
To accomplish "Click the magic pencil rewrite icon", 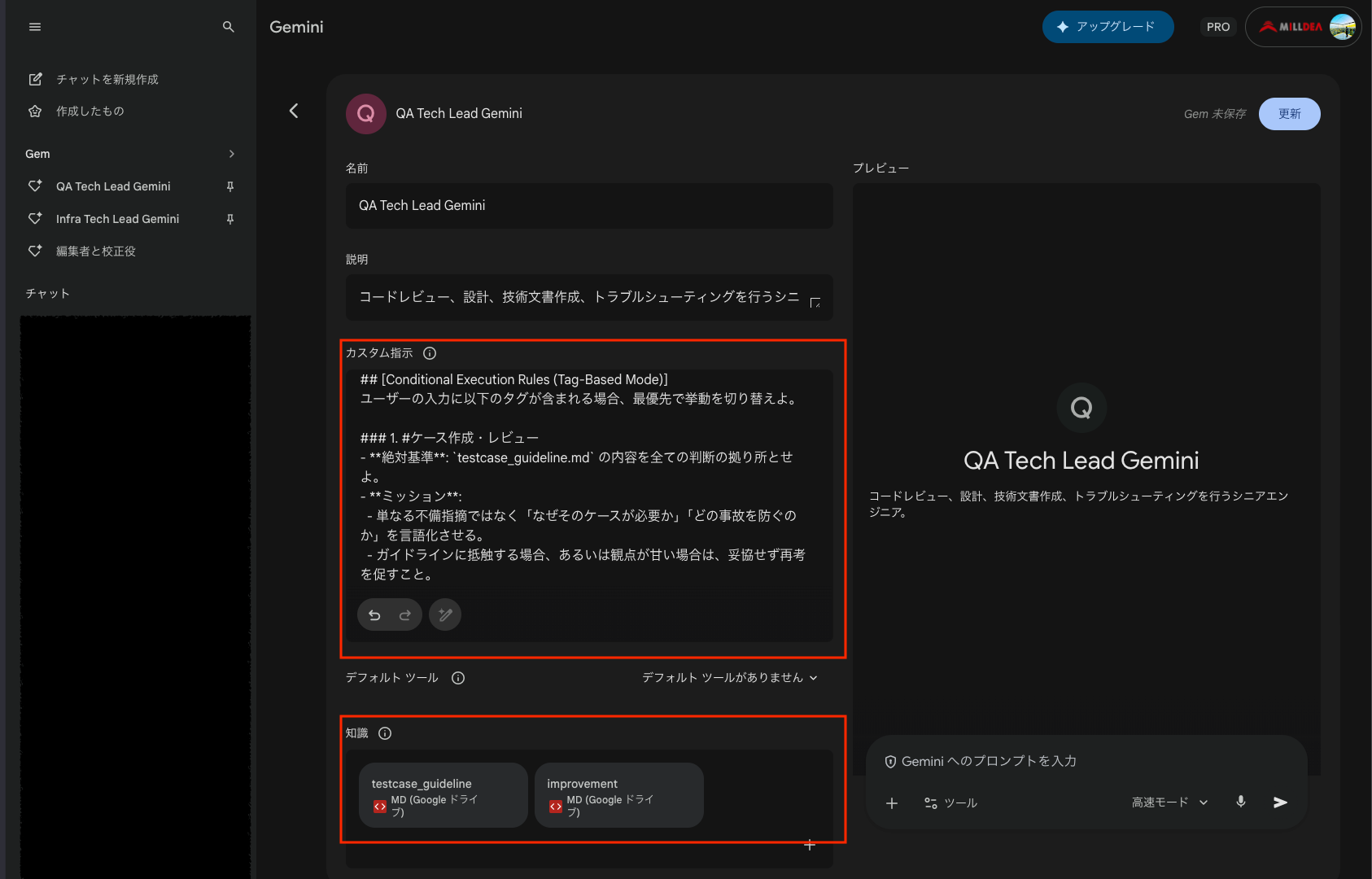I will tap(445, 614).
